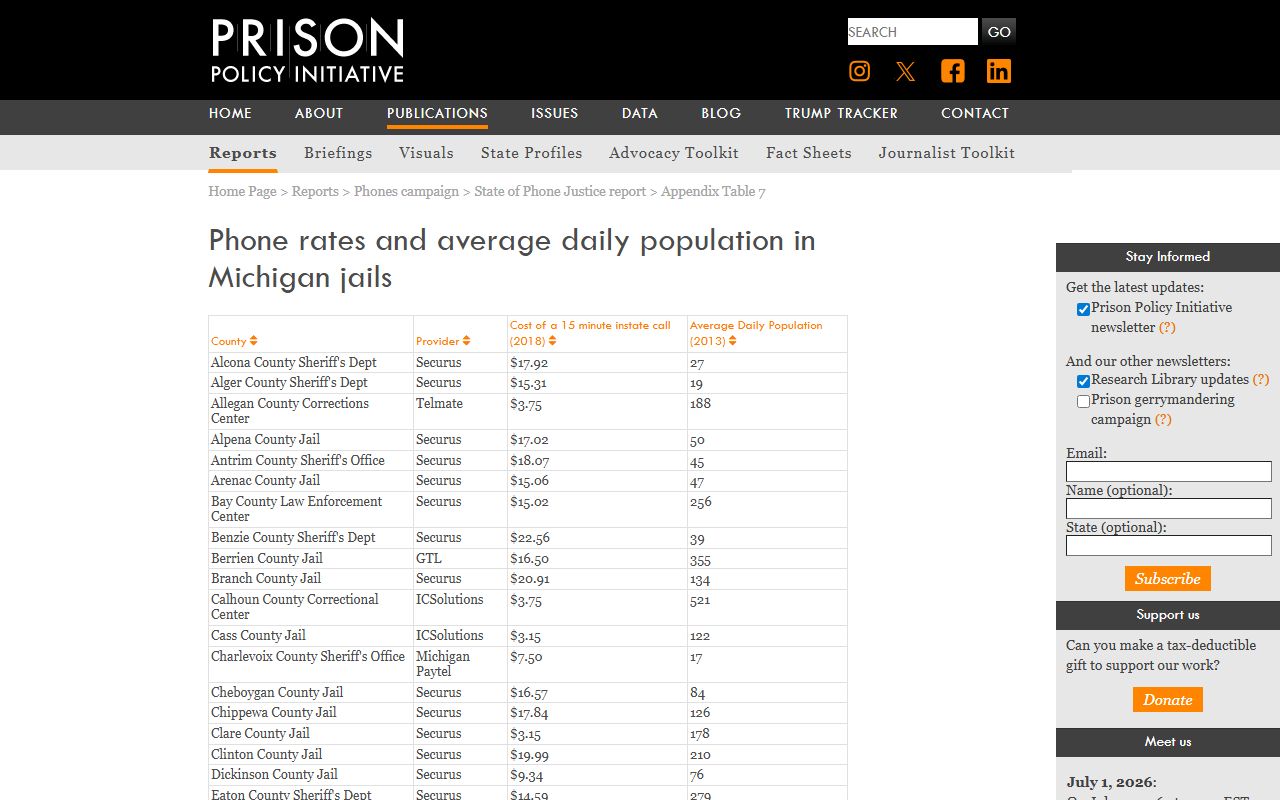
Task: Follow the Home Page breadcrumb link
Action: (242, 191)
